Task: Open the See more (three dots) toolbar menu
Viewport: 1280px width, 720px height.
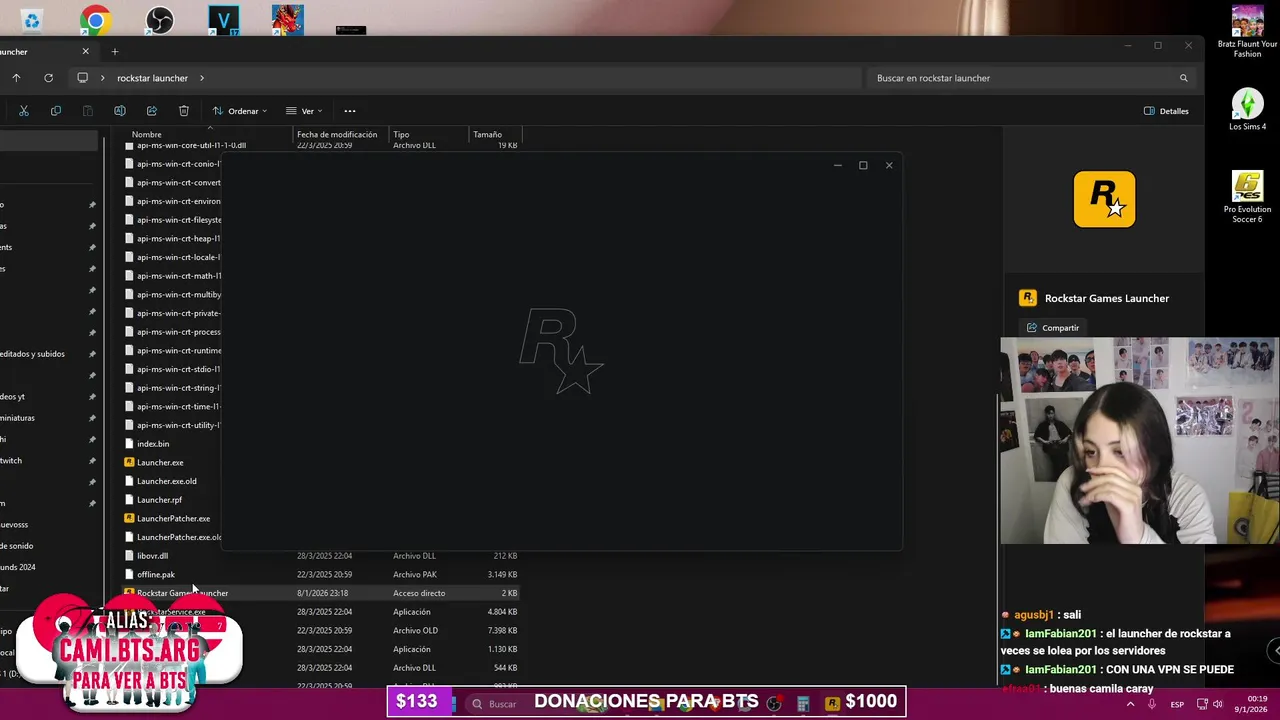Action: coord(350,111)
